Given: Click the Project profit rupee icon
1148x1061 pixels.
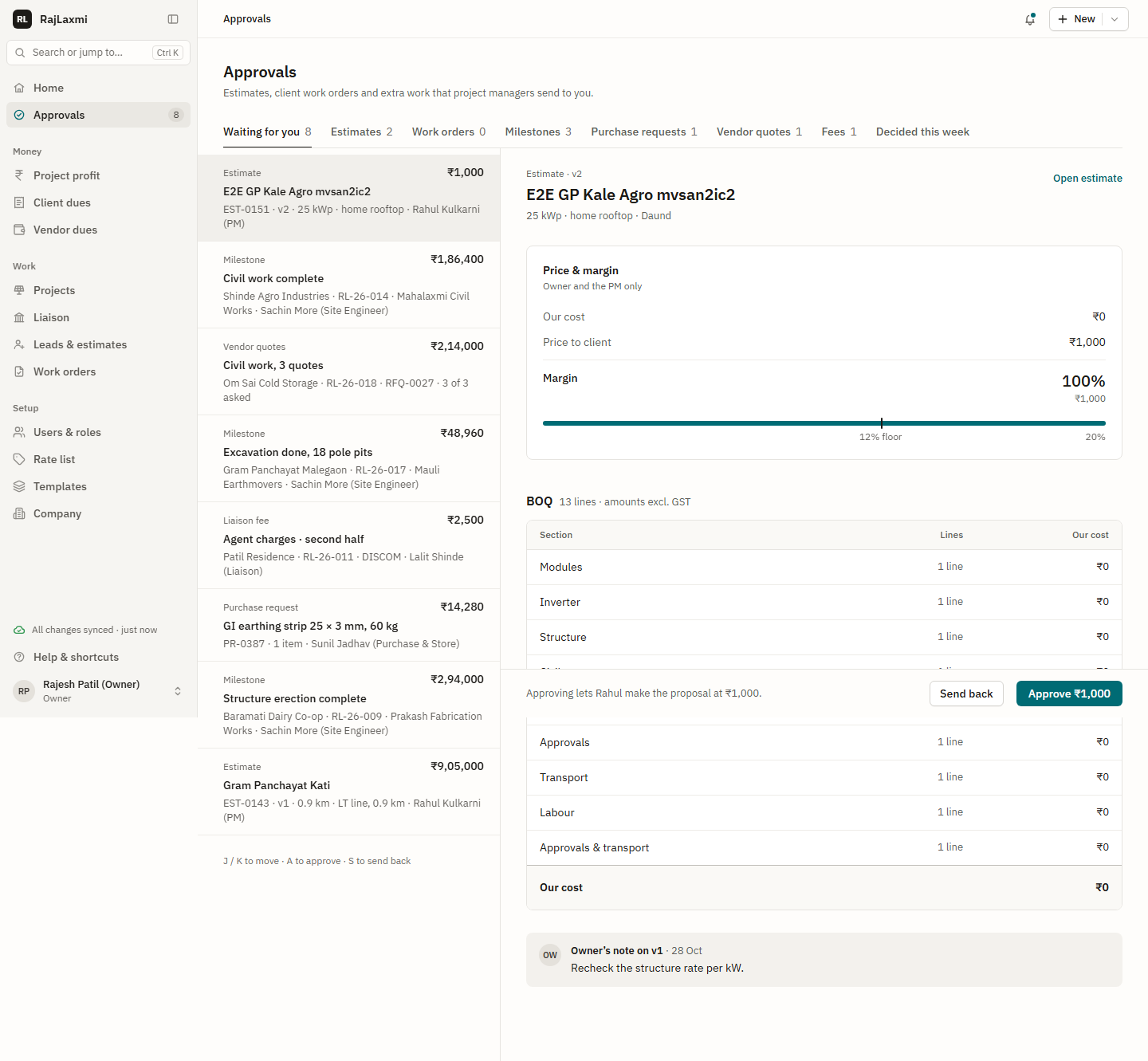Looking at the screenshot, I should pos(19,175).
